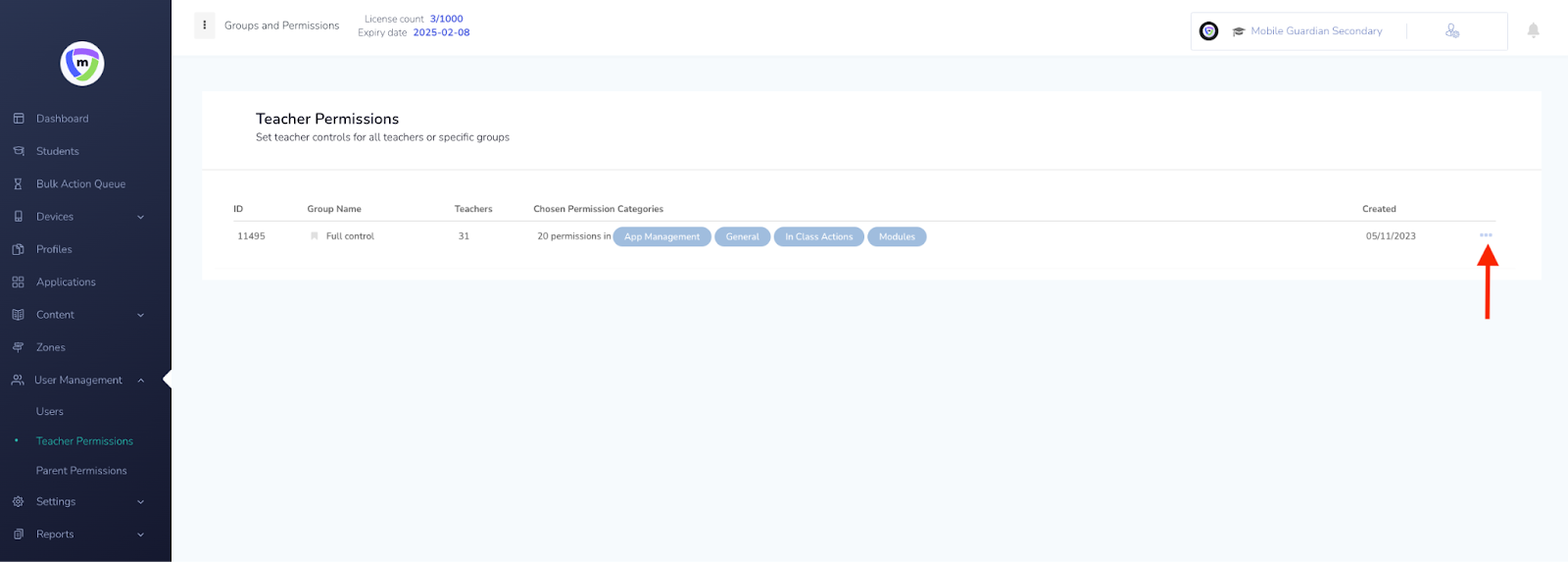This screenshot has width=1568, height=562.
Task: Expand the Devices submenu chevron
Action: pyautogui.click(x=140, y=217)
